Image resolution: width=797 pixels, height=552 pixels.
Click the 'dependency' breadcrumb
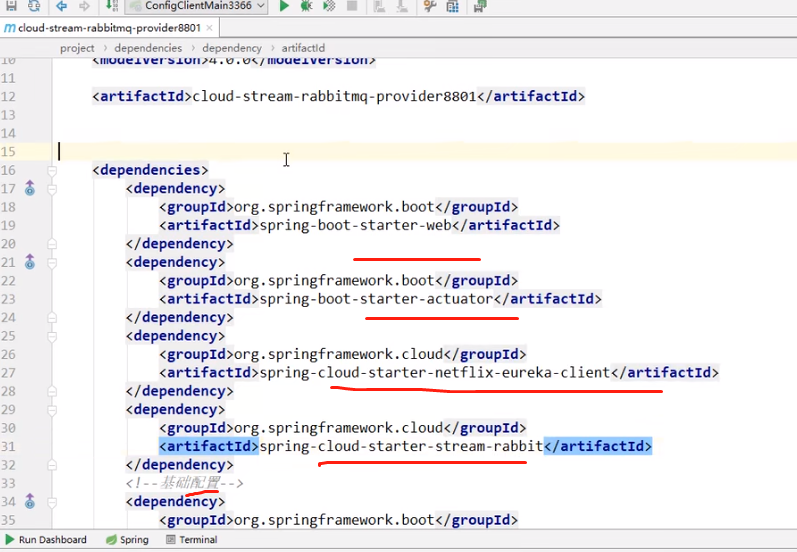(x=232, y=48)
